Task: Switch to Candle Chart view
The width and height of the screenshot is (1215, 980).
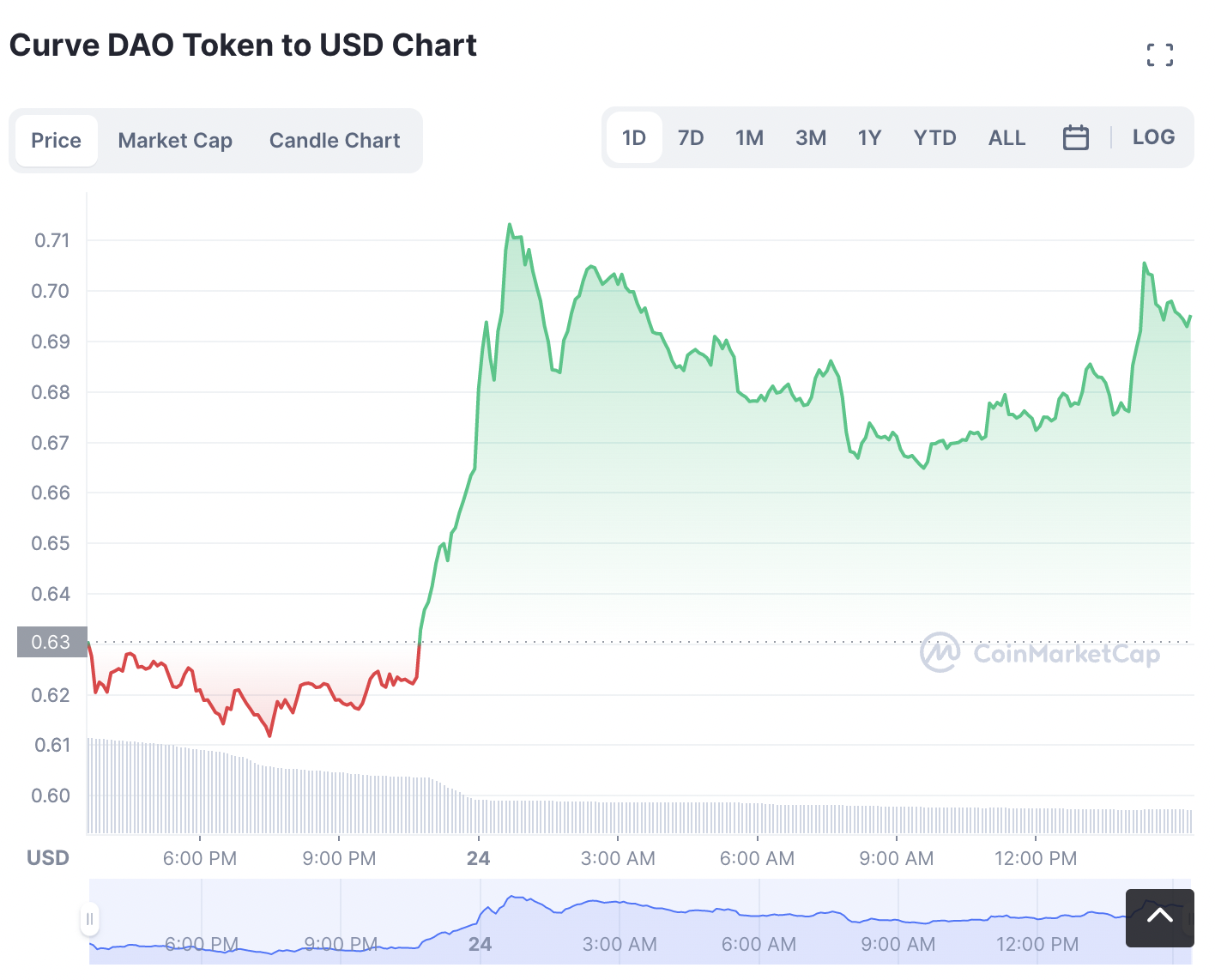Action: (x=335, y=141)
